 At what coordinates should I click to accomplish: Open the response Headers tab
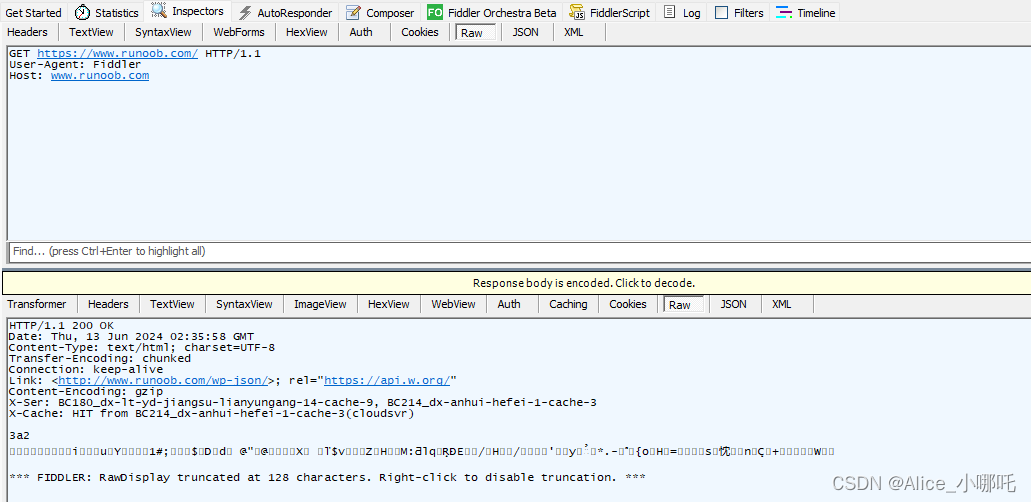tap(108, 304)
